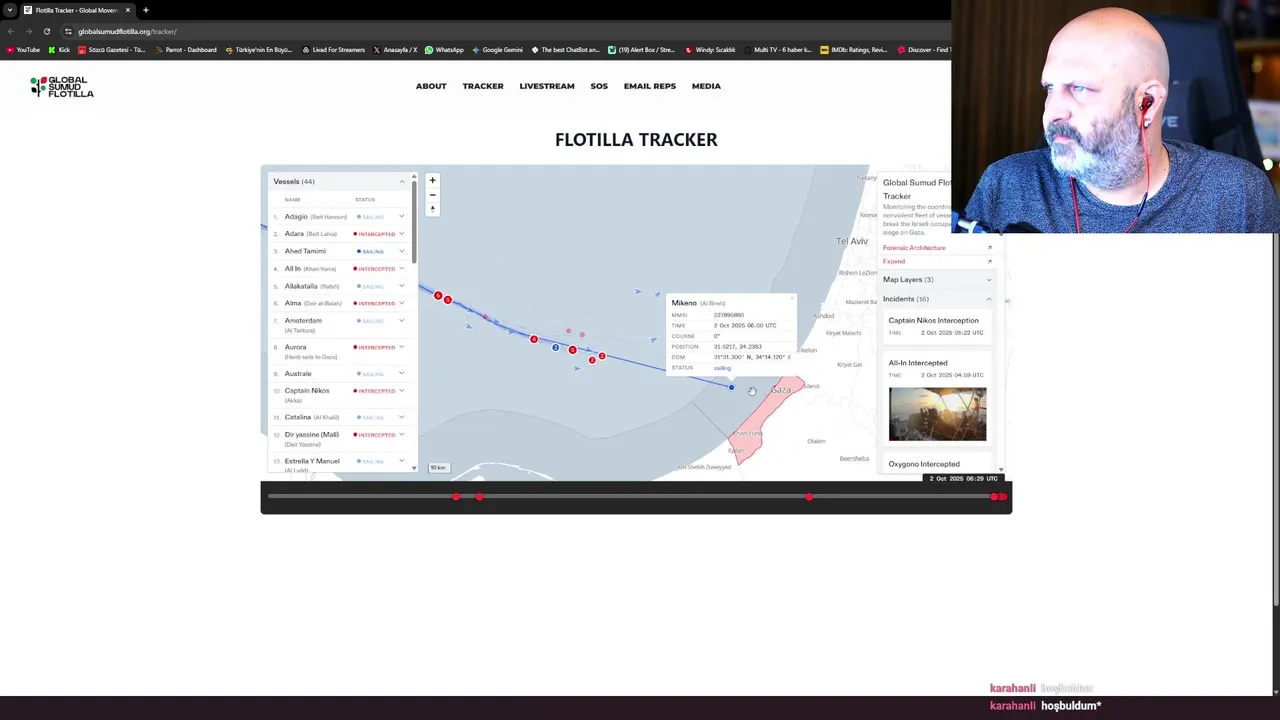
Task: Open the SOS menu item
Action: click(599, 86)
